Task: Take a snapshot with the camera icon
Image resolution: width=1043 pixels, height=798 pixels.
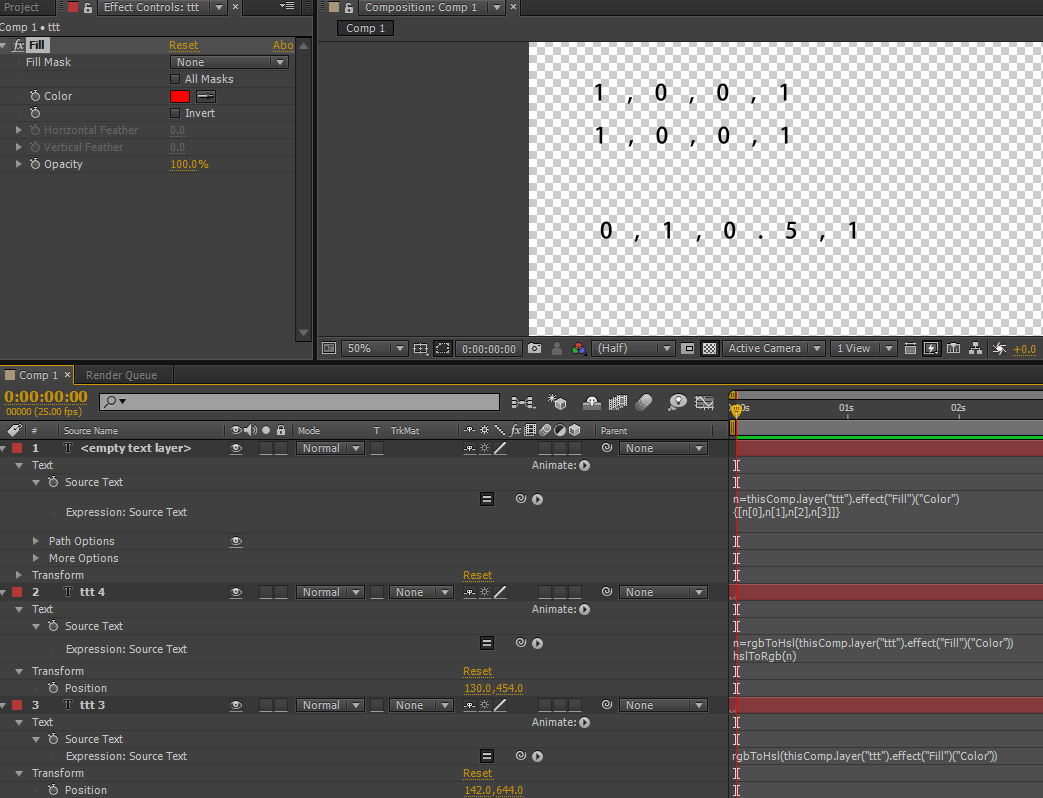Action: [535, 349]
